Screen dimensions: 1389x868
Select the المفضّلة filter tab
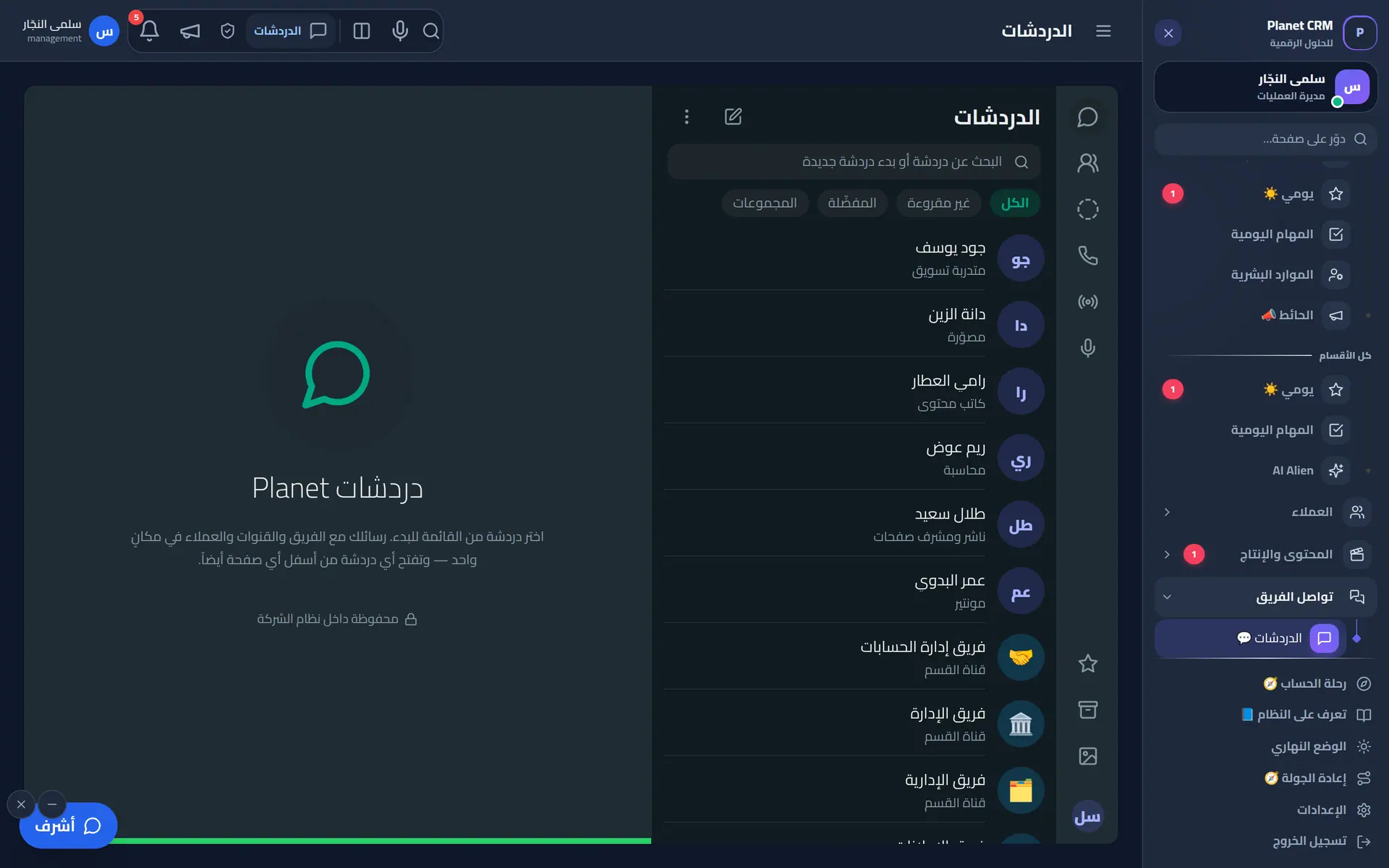[852, 203]
